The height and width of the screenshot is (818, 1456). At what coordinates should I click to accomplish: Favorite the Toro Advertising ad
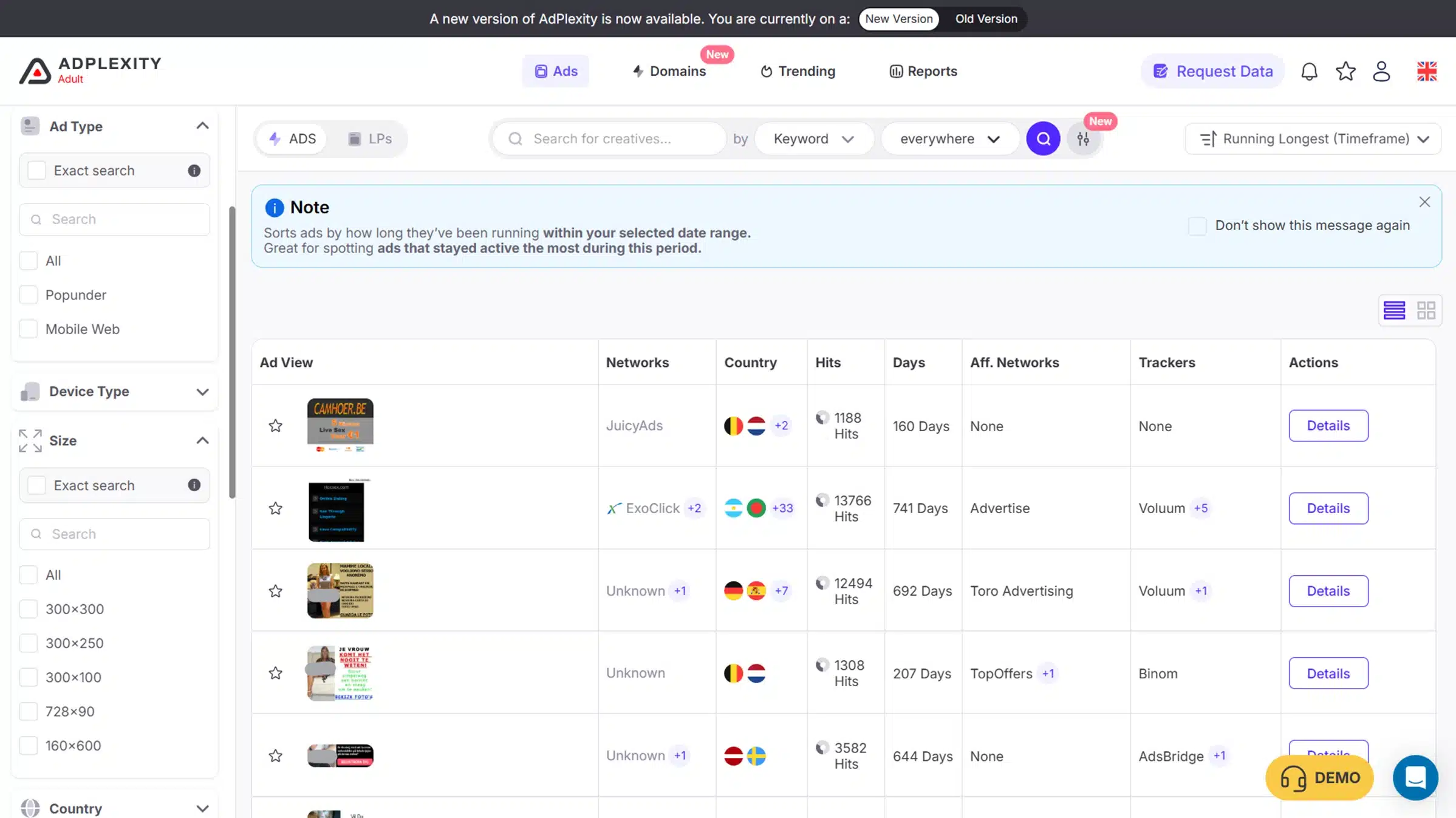(x=276, y=591)
